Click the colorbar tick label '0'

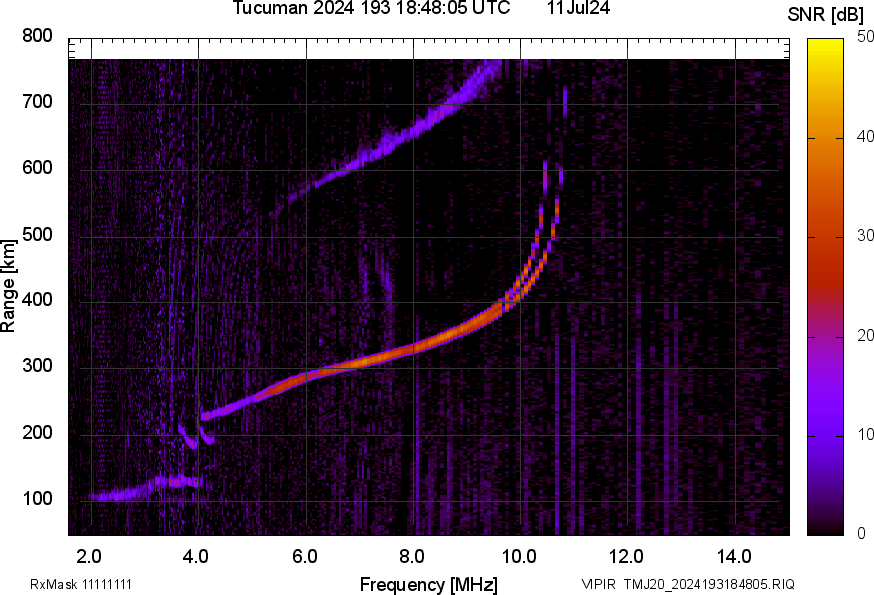coord(861,534)
